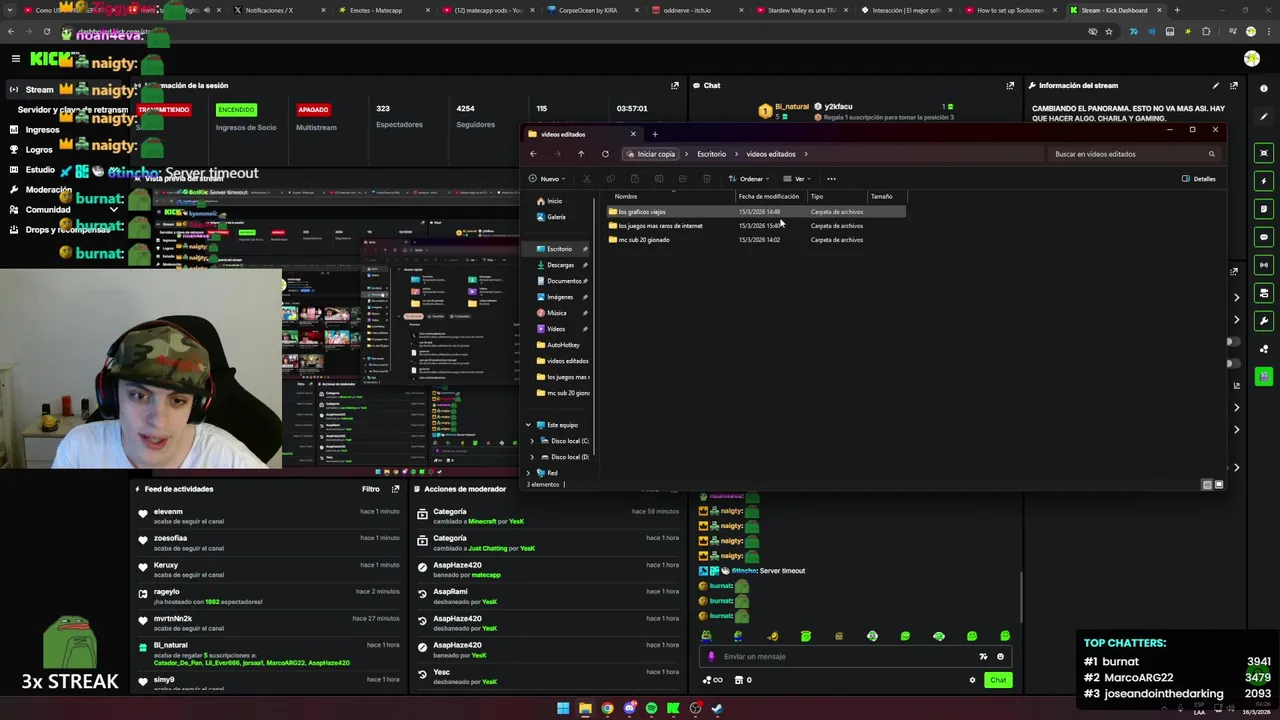
Task: Open File Explorer from the taskbar
Action: tap(585, 708)
